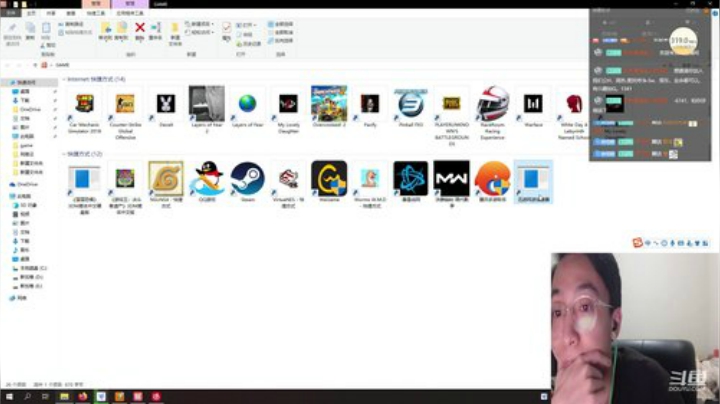Switch to the View ribbon tab
This screenshot has width=720, height=404.
coord(71,13)
